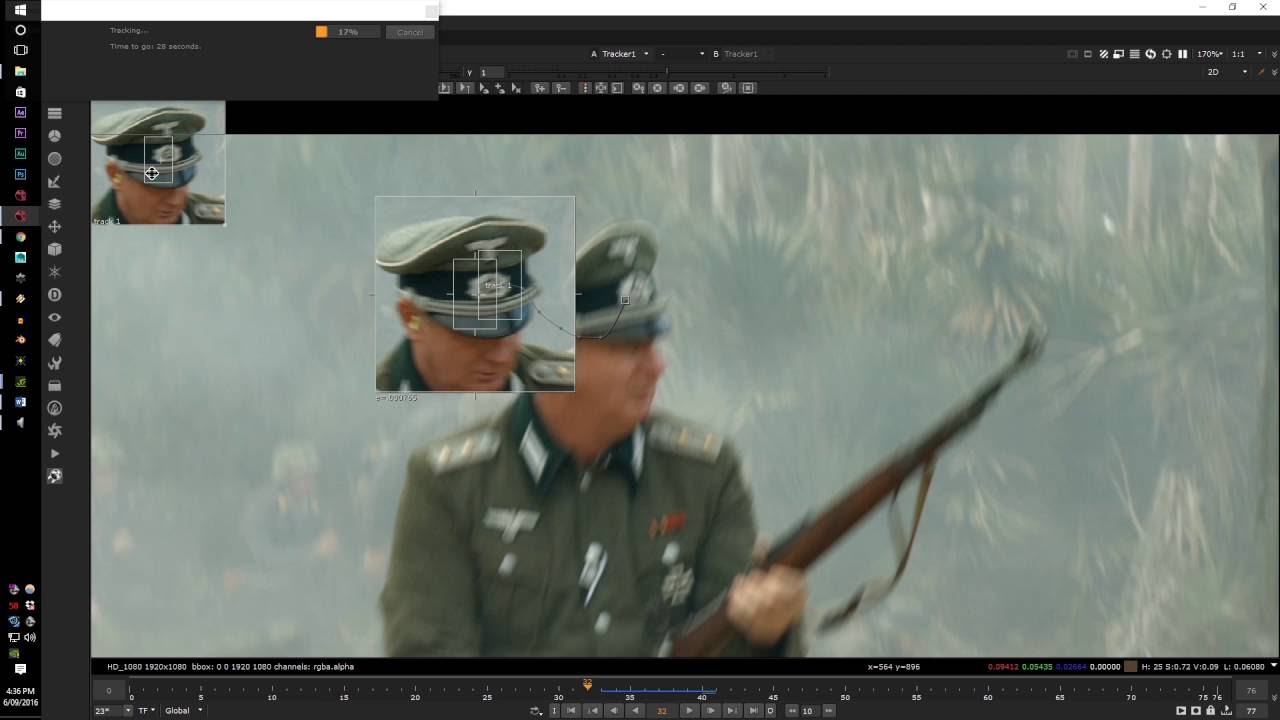Open the Merge layers toolbar icon
The image size is (1280, 720).
click(x=55, y=204)
